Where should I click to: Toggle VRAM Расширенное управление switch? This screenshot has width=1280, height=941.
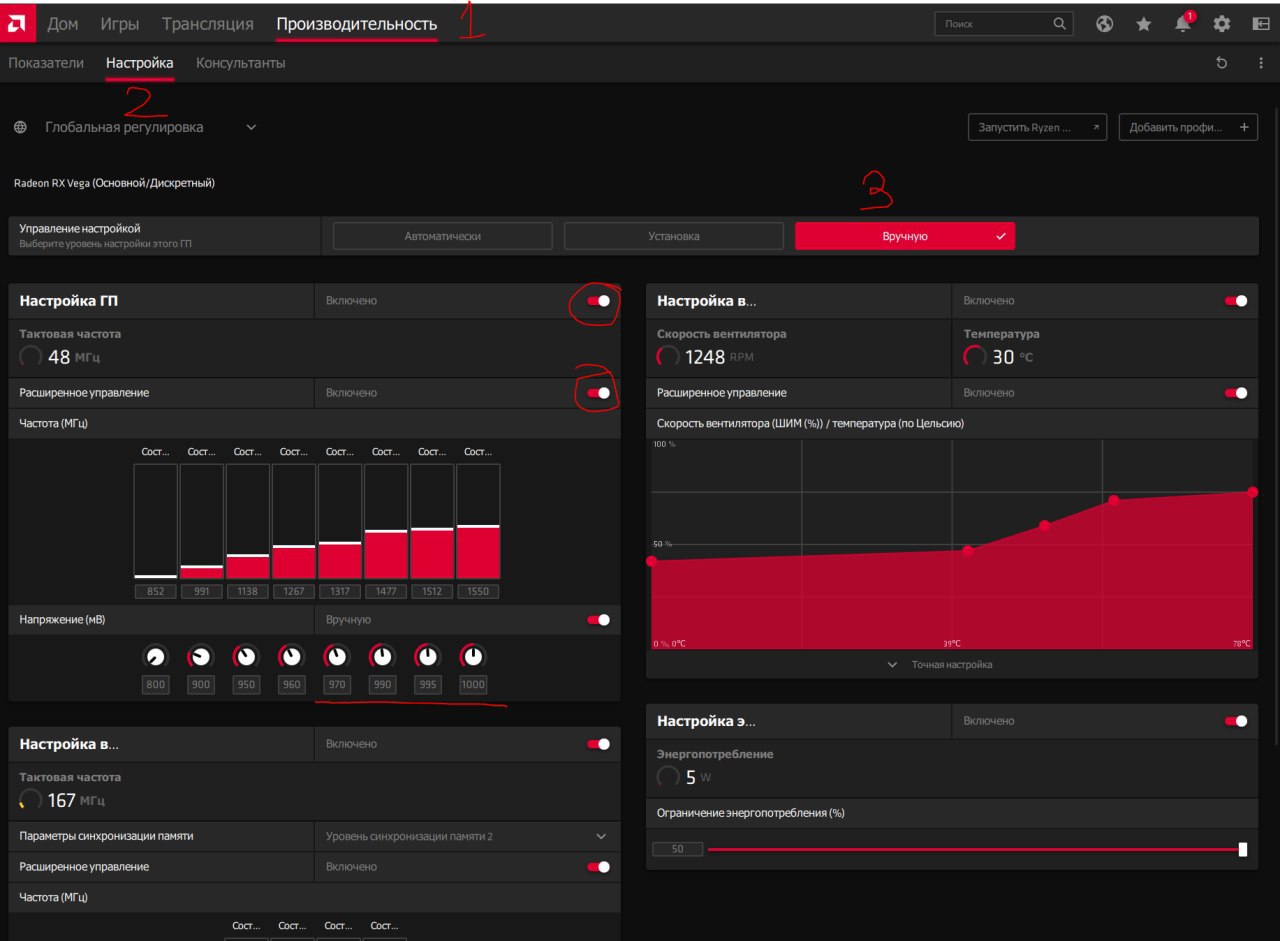[598, 867]
